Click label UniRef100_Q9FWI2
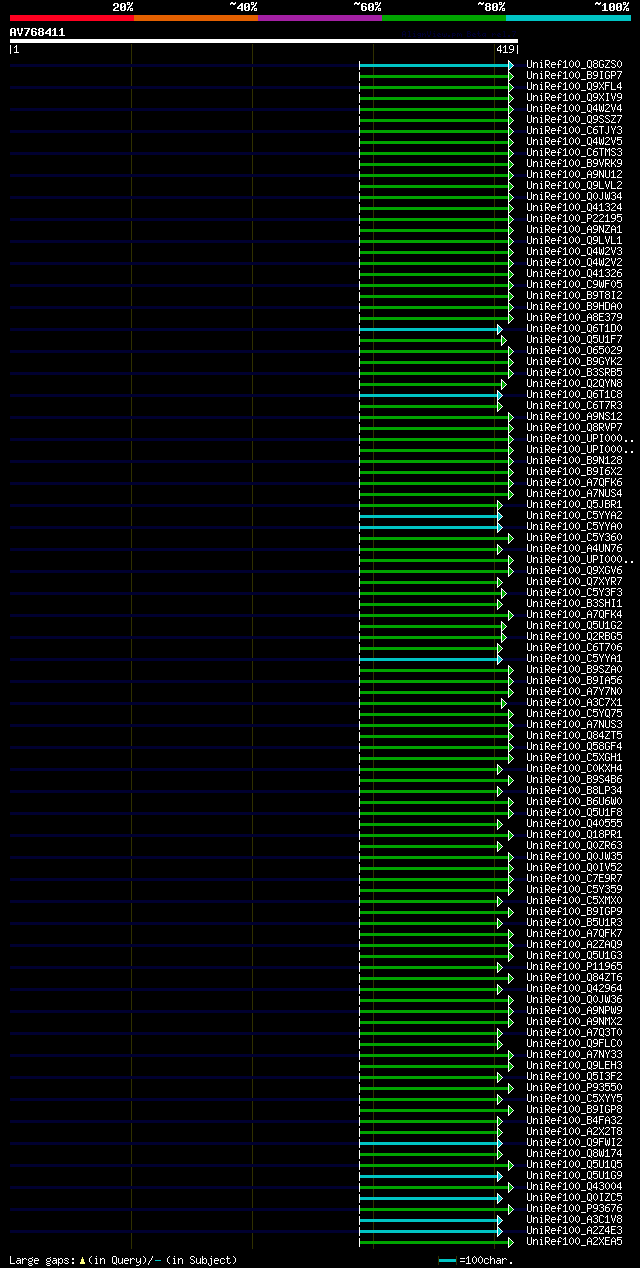 point(574,1142)
